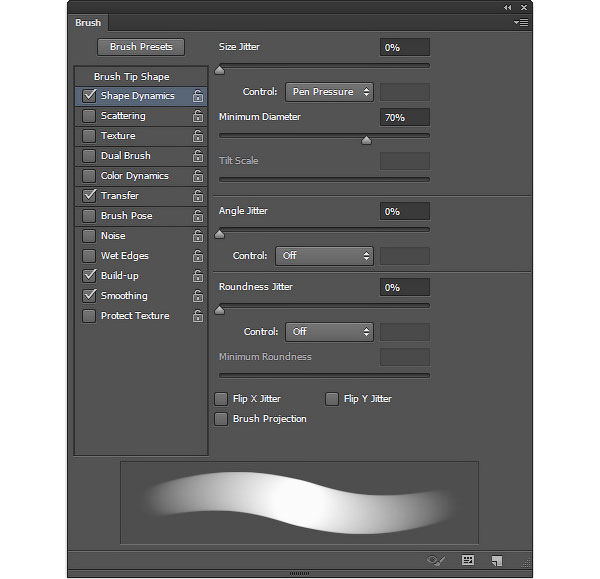Open Roundness Jitter Control dropdown

point(329,332)
